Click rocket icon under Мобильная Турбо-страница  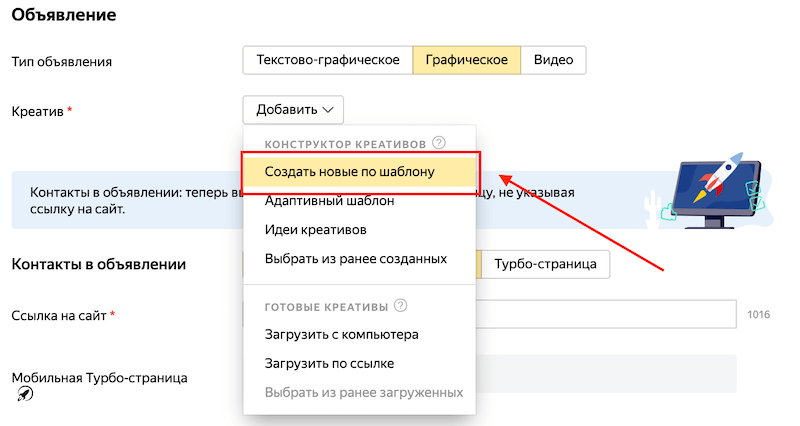pos(26,396)
